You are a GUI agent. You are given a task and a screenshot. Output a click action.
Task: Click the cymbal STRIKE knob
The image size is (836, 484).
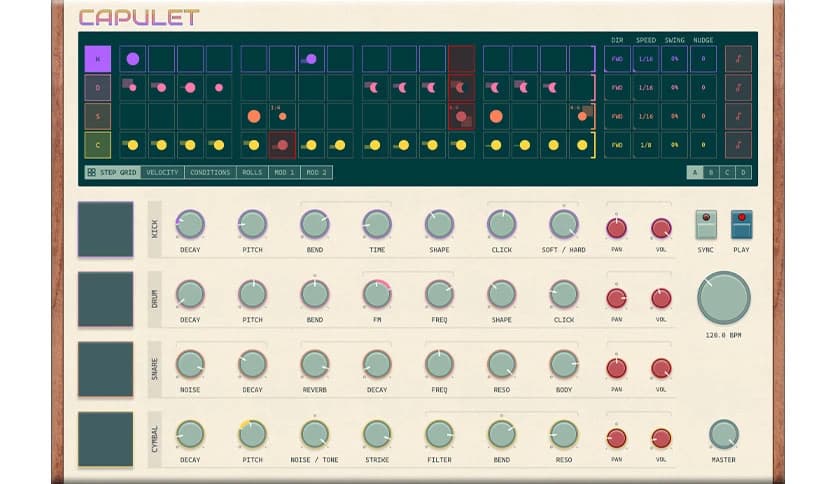(x=377, y=434)
